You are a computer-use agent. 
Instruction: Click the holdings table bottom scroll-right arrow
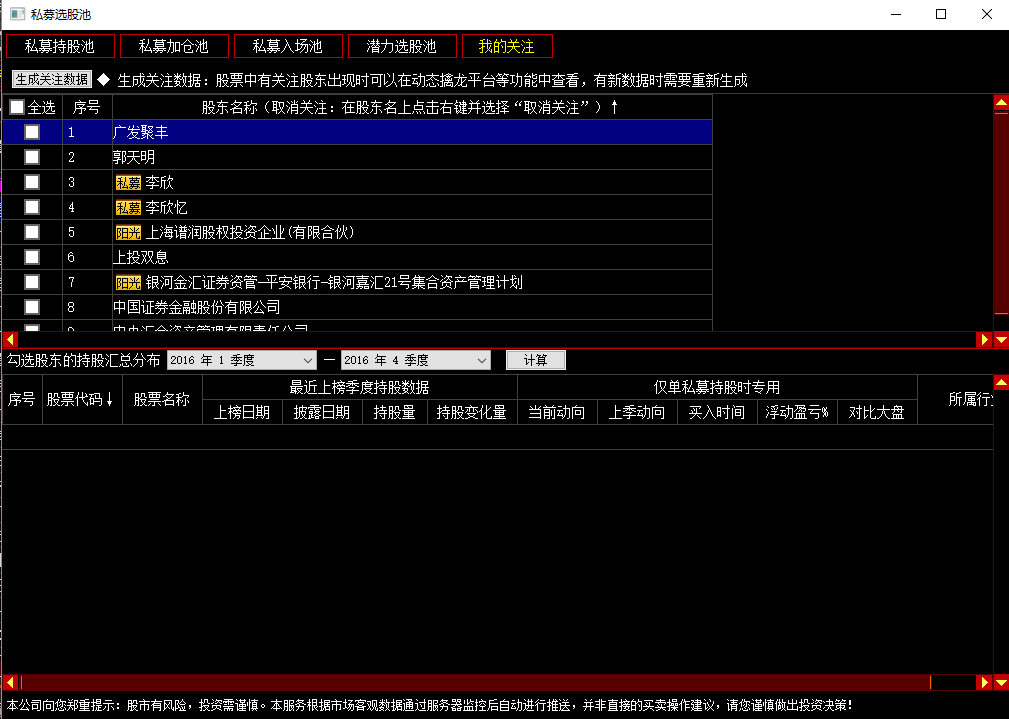[984, 682]
